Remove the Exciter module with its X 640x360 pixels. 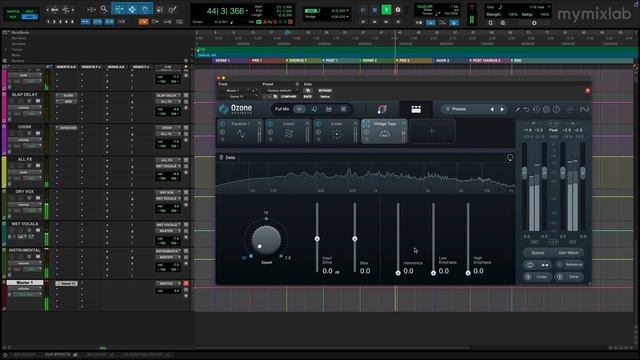(x=355, y=123)
